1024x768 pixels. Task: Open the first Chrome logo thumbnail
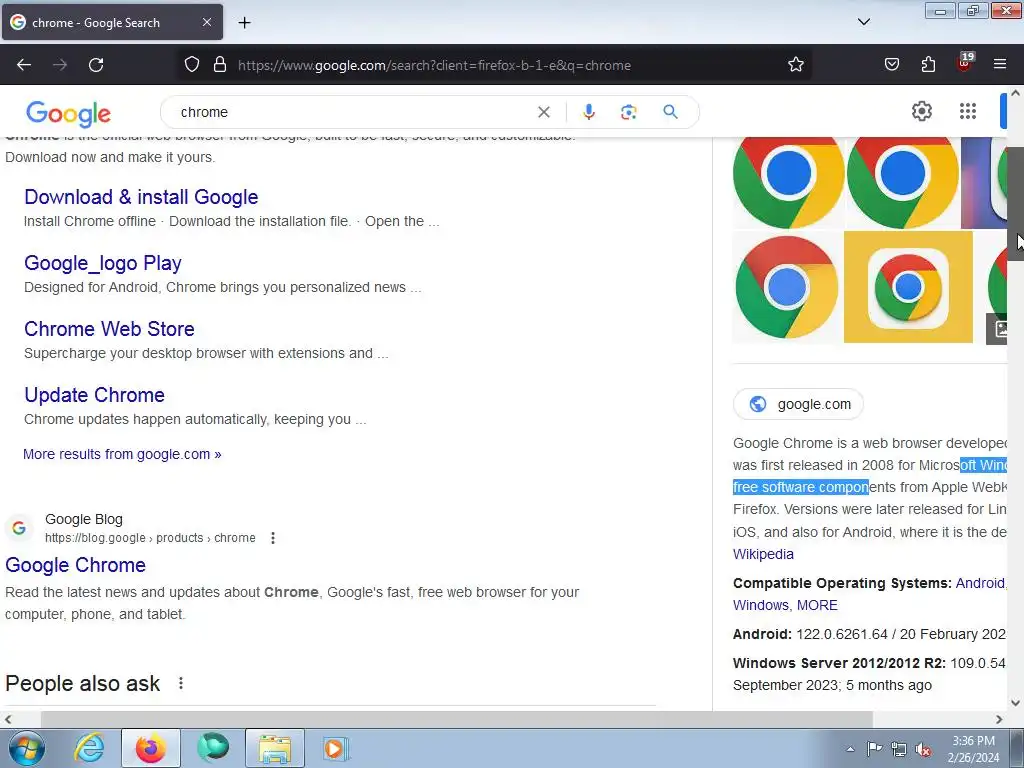coord(788,183)
